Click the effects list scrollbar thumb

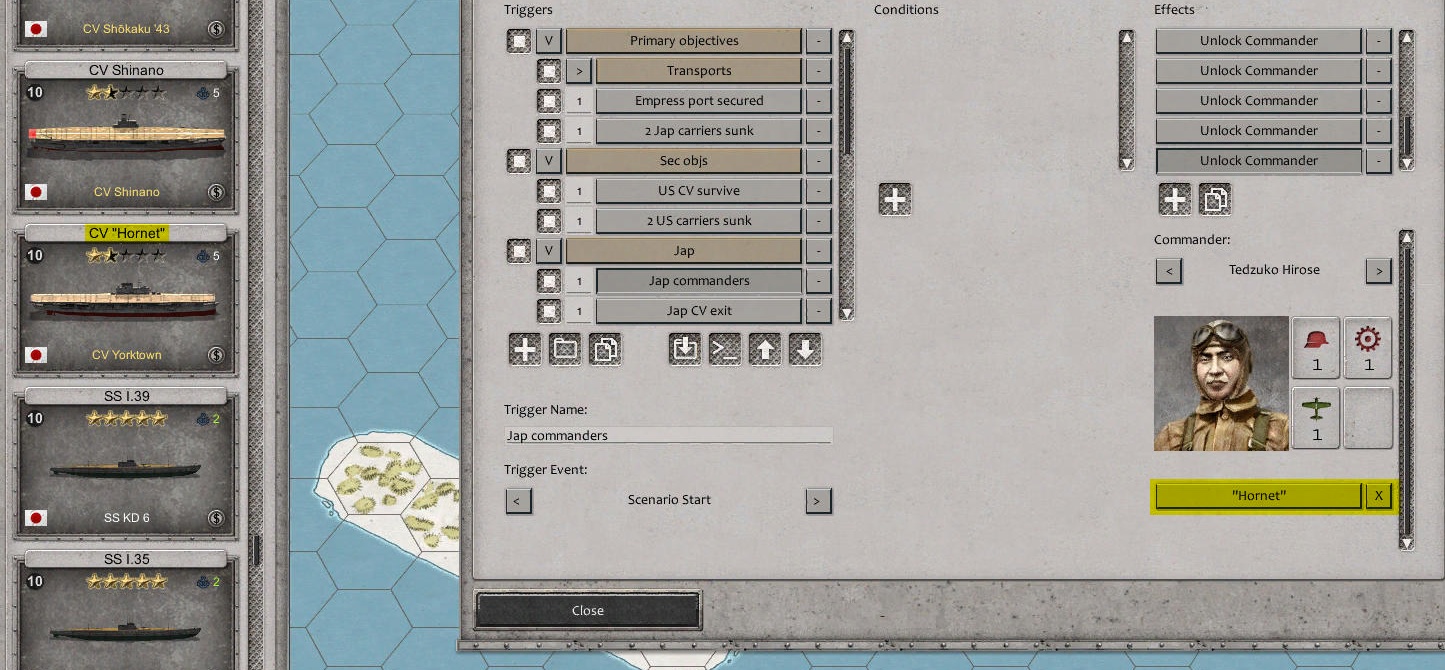(1406, 135)
